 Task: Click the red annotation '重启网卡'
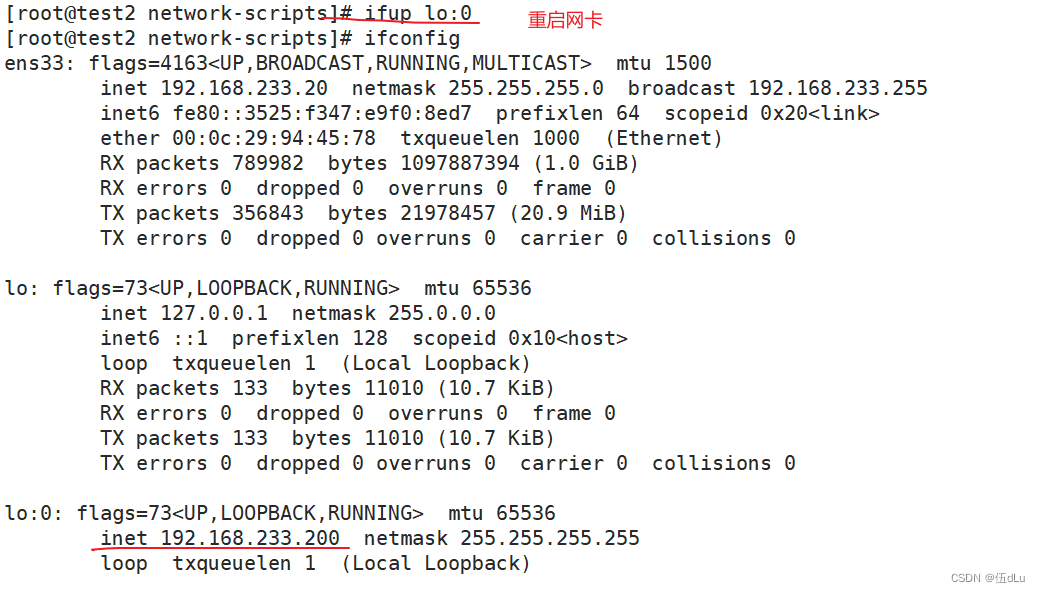pos(565,21)
